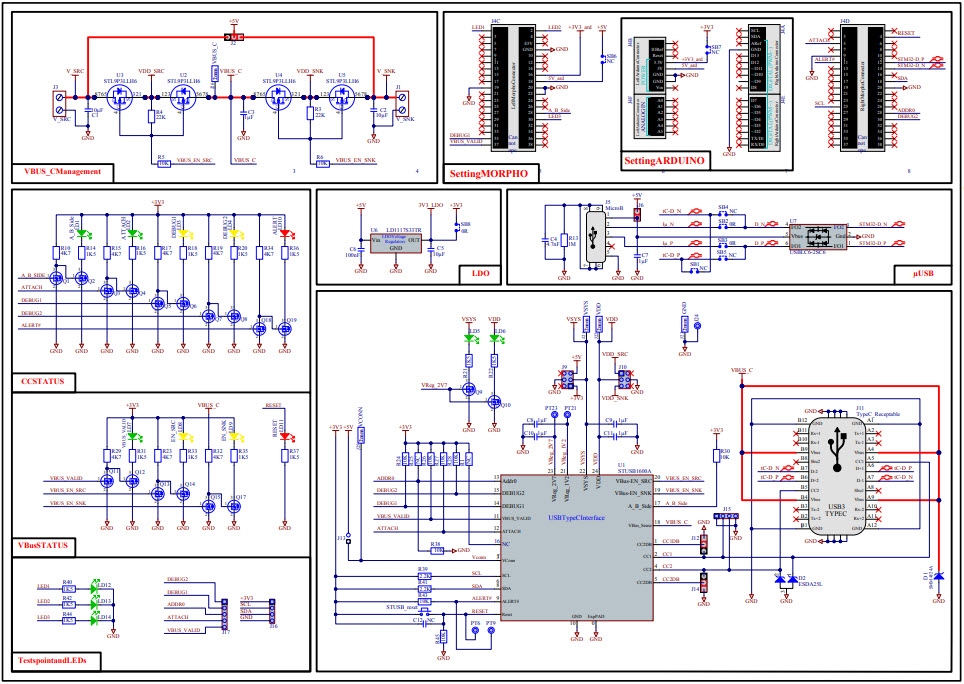
Task: Click the VBUS_EN_SRC net label
Action: [x=196, y=158]
